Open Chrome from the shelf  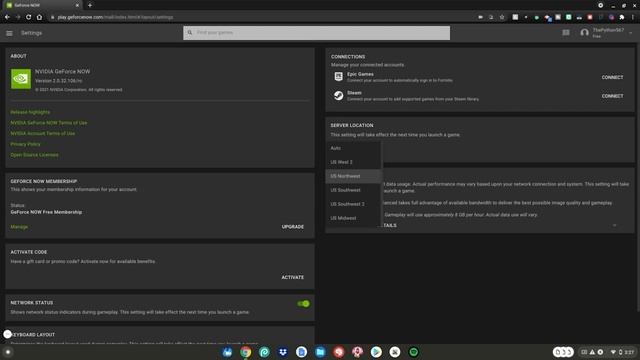[246, 352]
